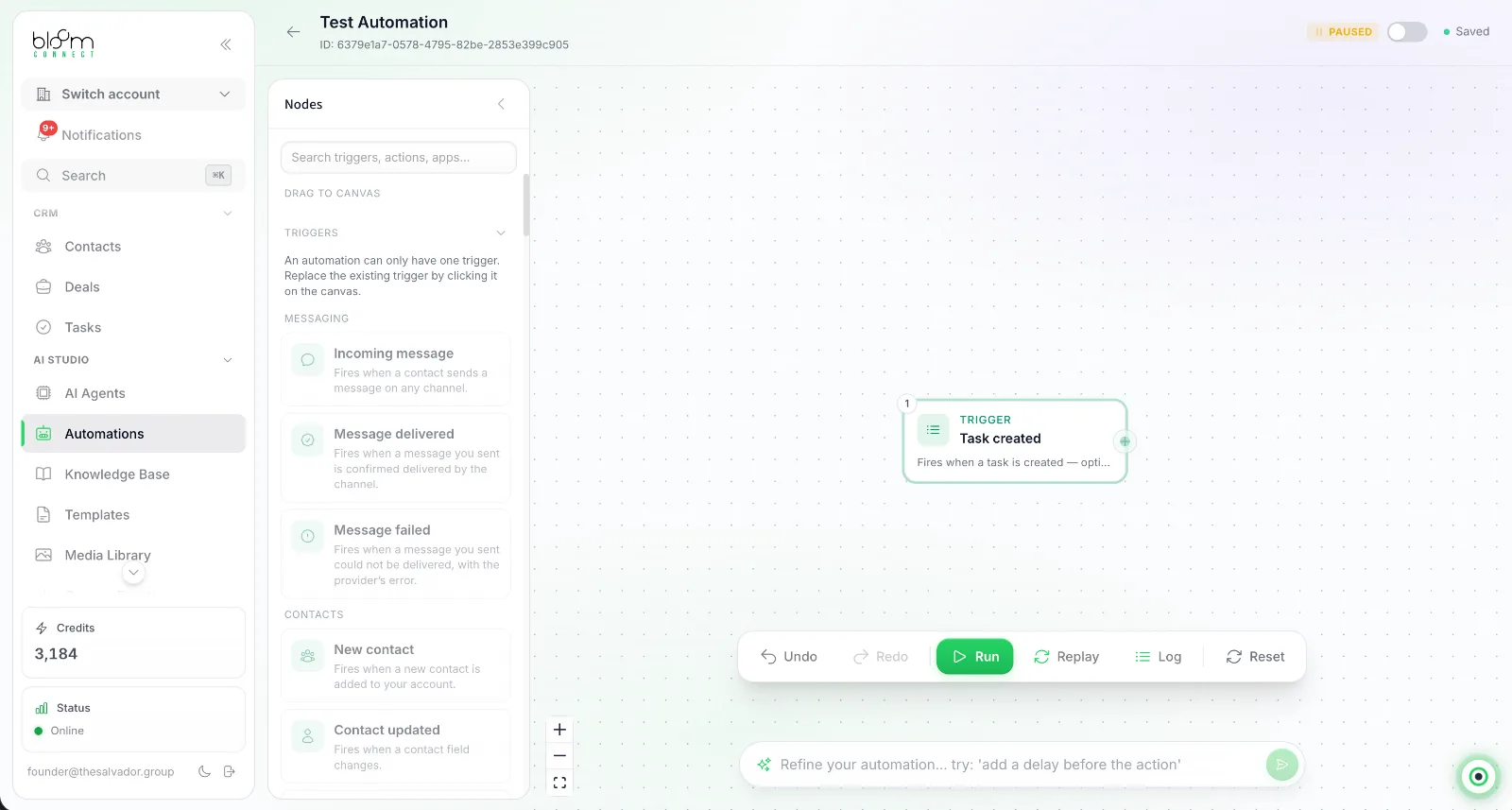Click the logout icon next to email
Image resolution: width=1512 pixels, height=810 pixels.
(x=229, y=771)
